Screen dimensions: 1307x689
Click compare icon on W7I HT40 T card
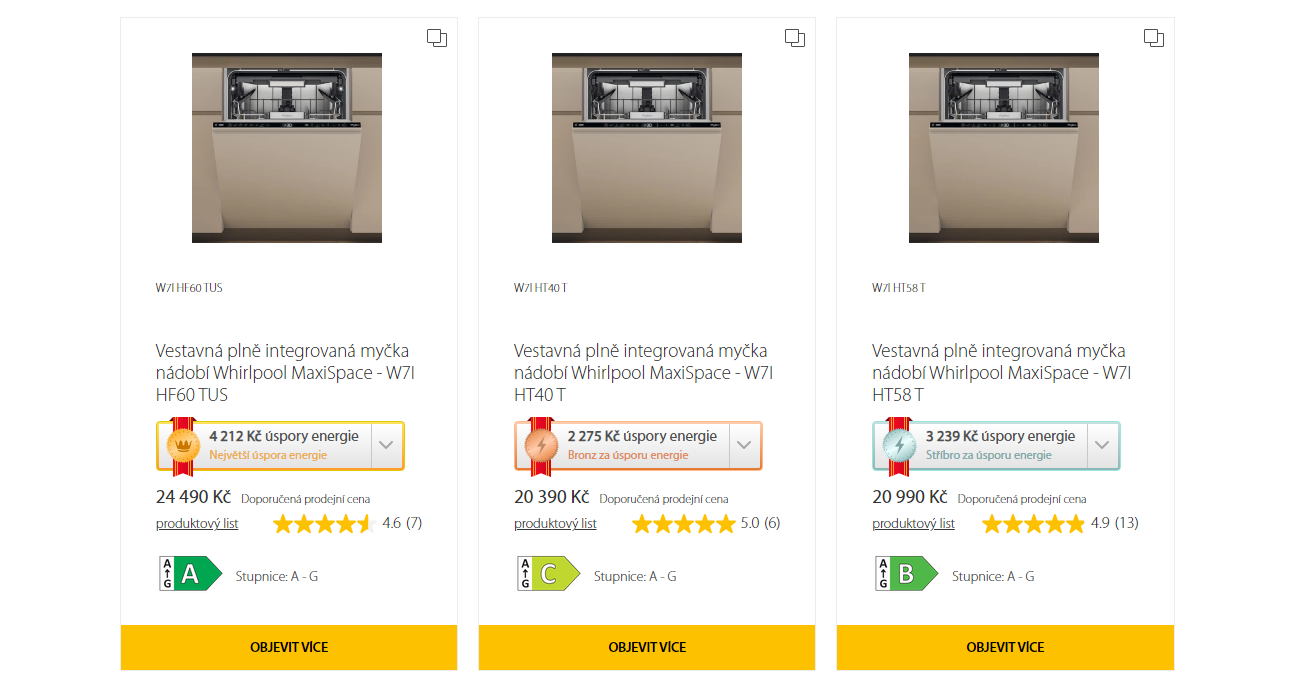[x=795, y=38]
